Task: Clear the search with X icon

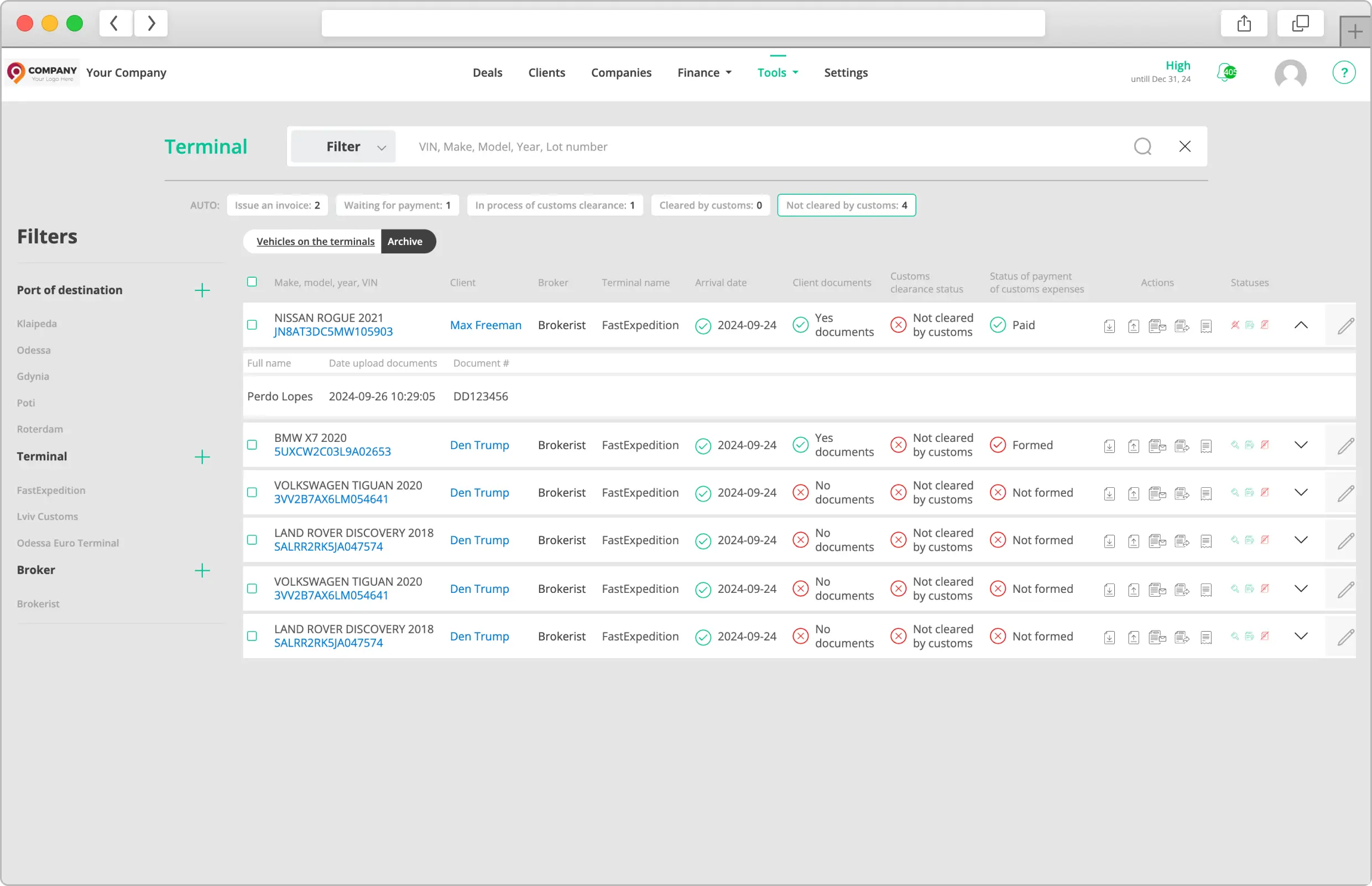Action: tap(1185, 147)
